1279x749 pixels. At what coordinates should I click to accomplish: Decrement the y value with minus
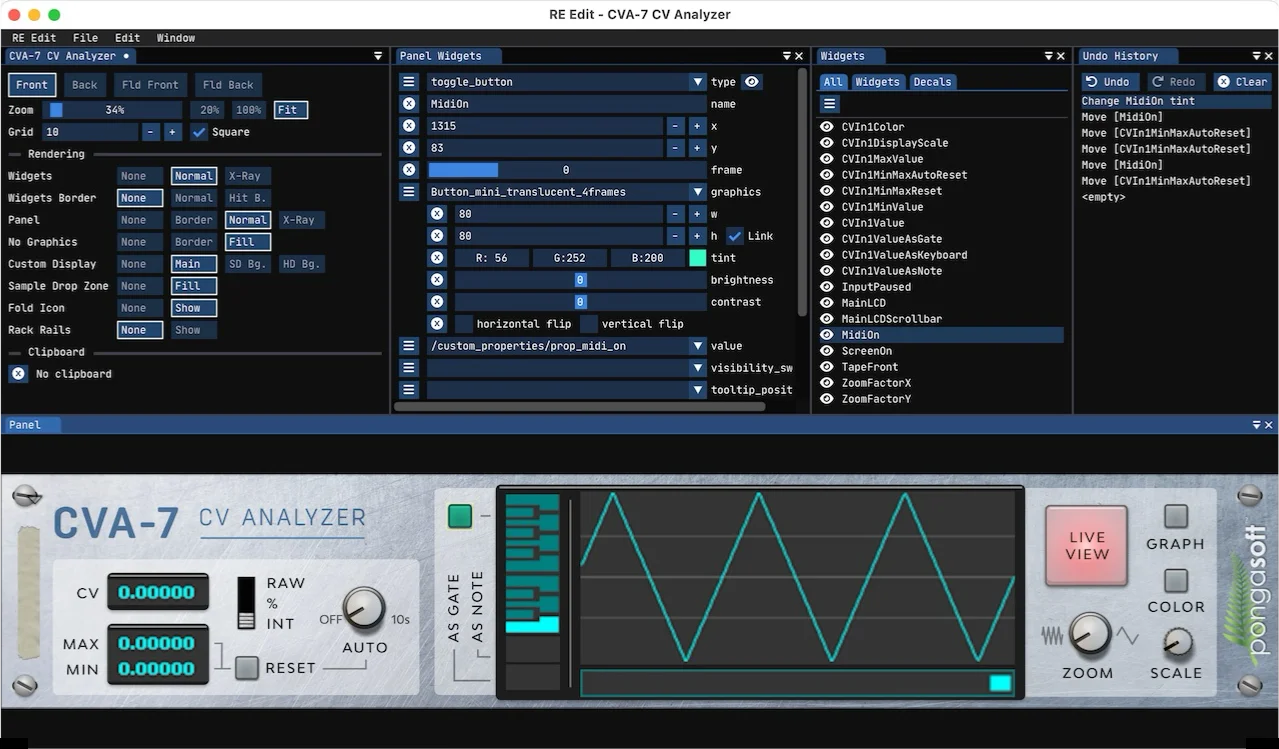tap(675, 148)
